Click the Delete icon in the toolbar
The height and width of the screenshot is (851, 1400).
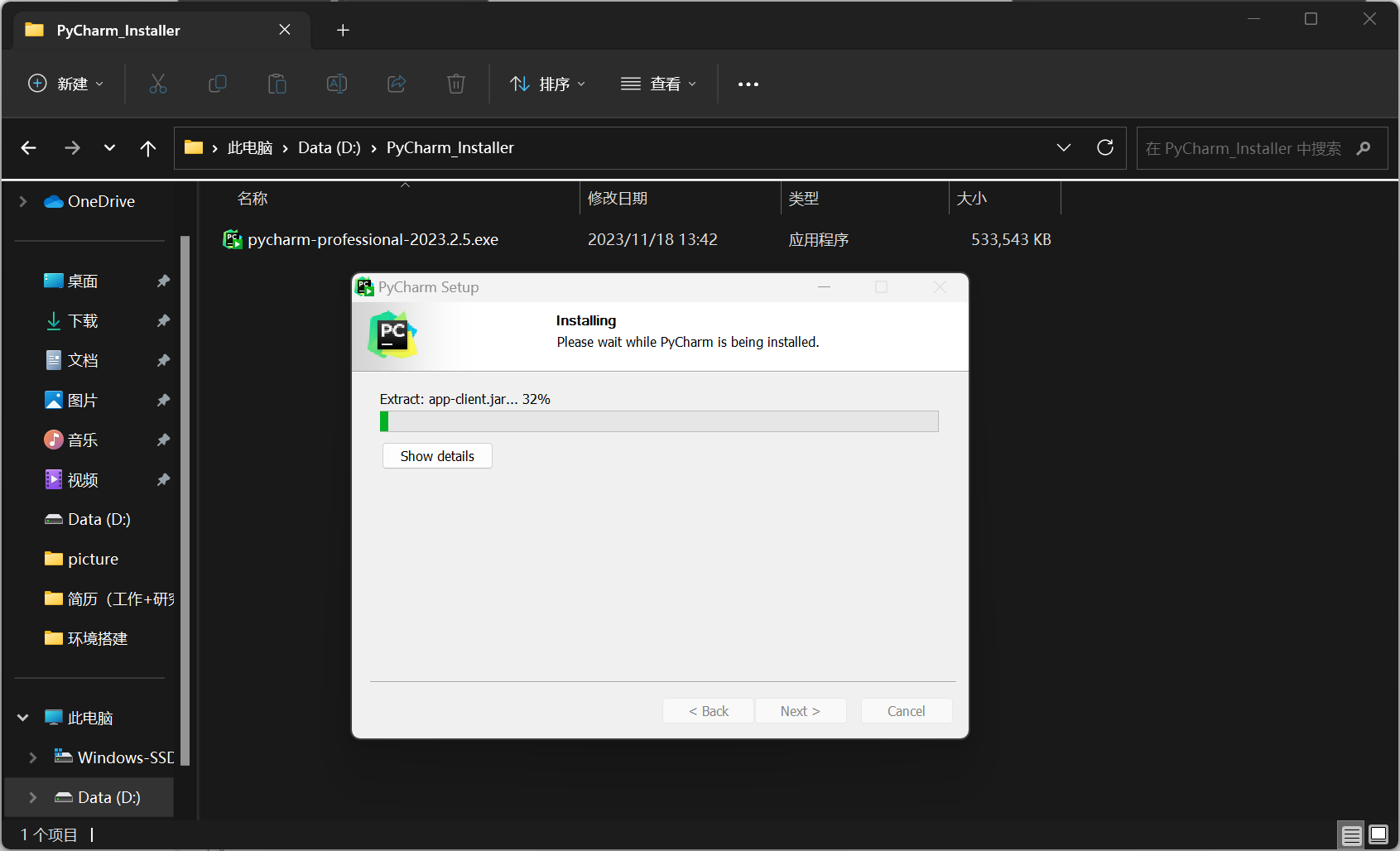[x=455, y=84]
